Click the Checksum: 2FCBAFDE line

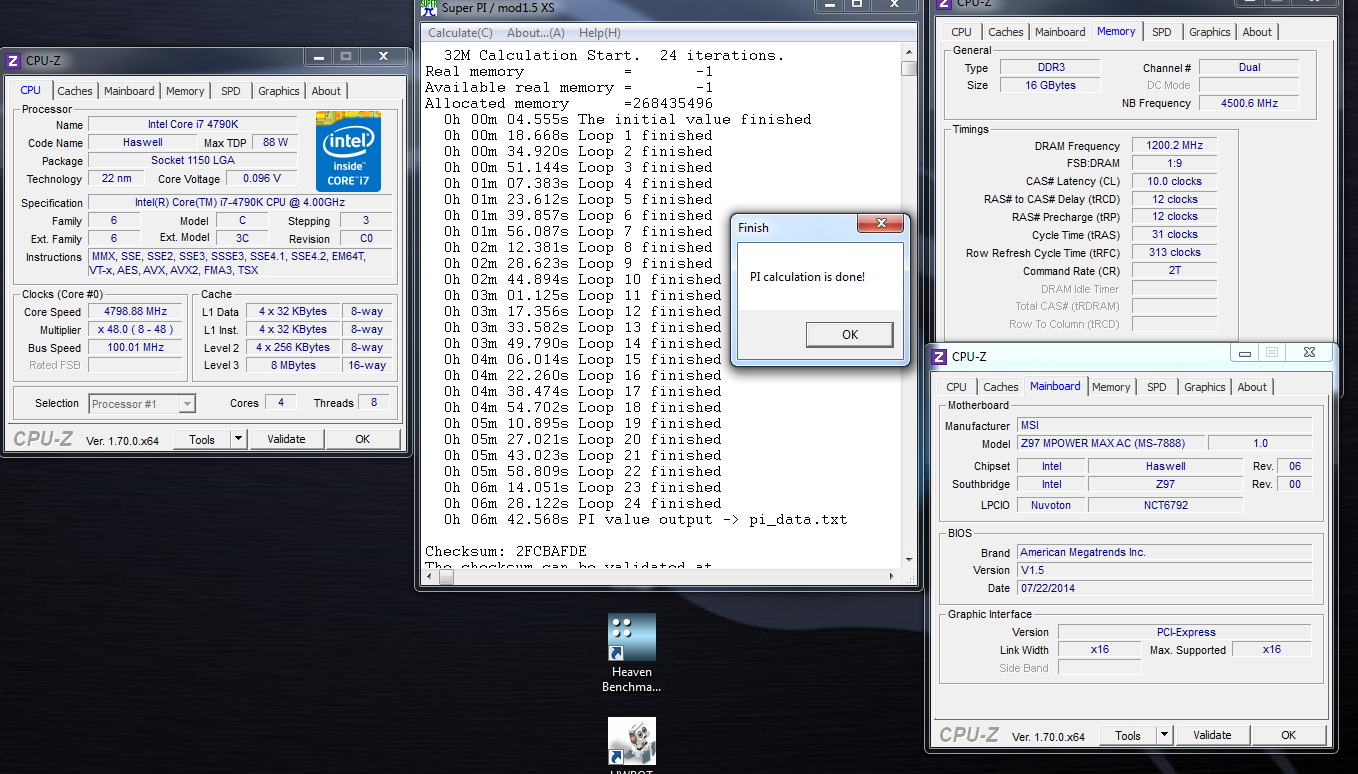click(x=506, y=551)
